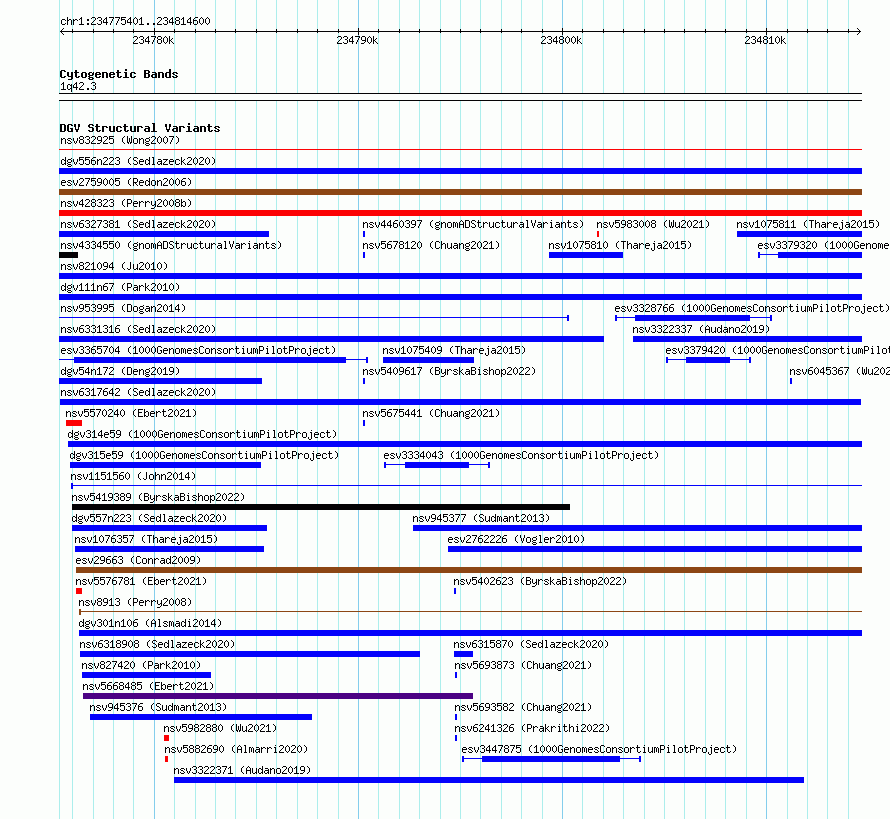
Task: Open the nsv1151560 (John2014) label
Action: (133, 476)
